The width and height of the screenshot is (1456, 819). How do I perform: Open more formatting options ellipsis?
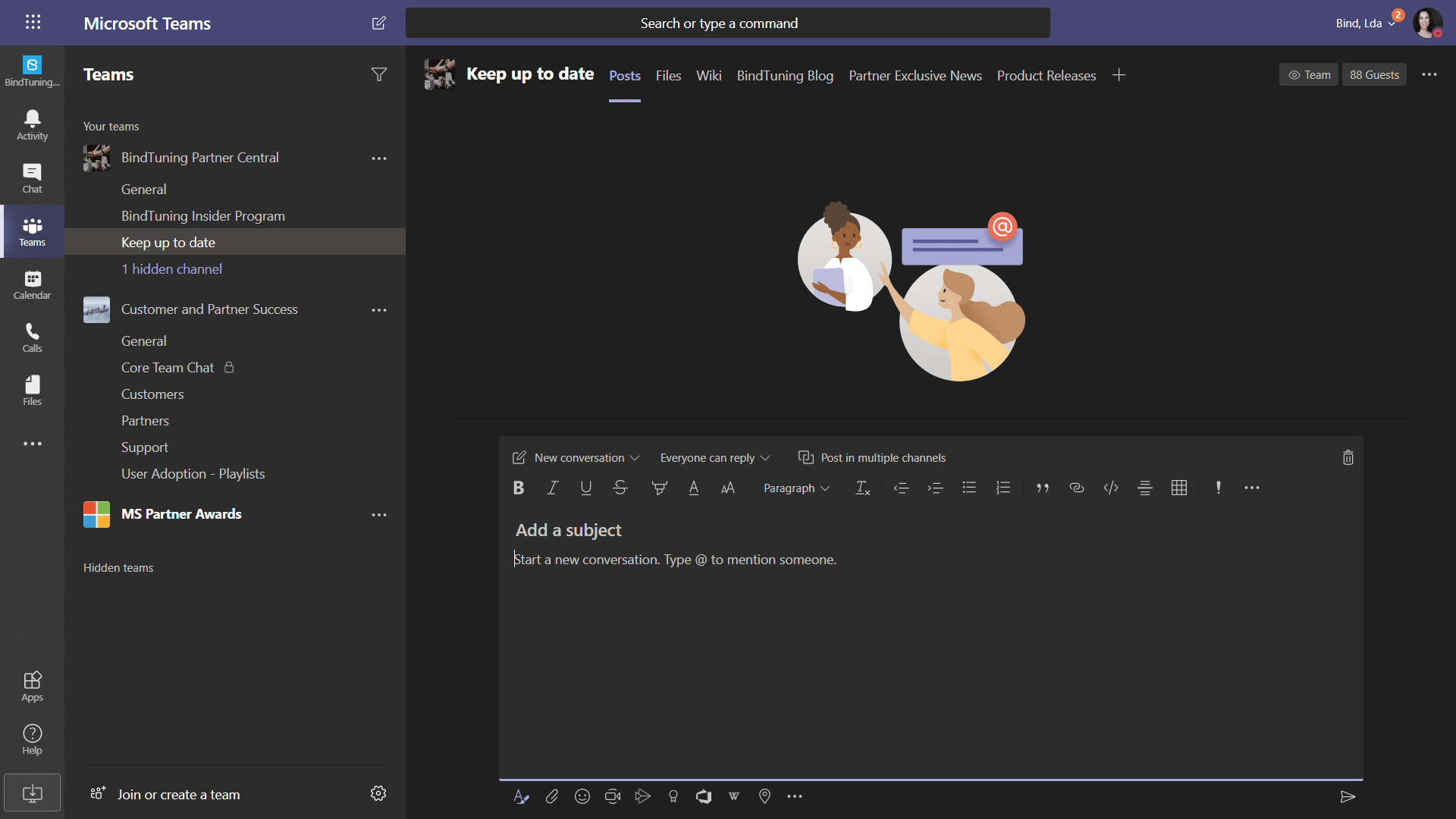(x=1252, y=488)
